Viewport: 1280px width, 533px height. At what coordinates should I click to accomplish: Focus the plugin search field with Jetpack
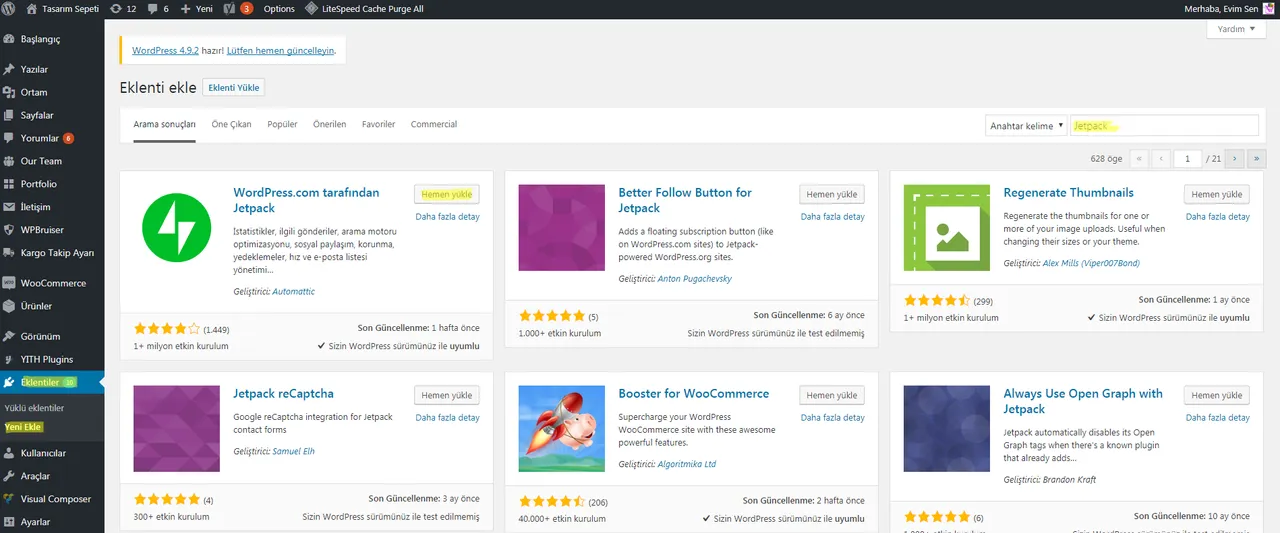tap(1164, 126)
